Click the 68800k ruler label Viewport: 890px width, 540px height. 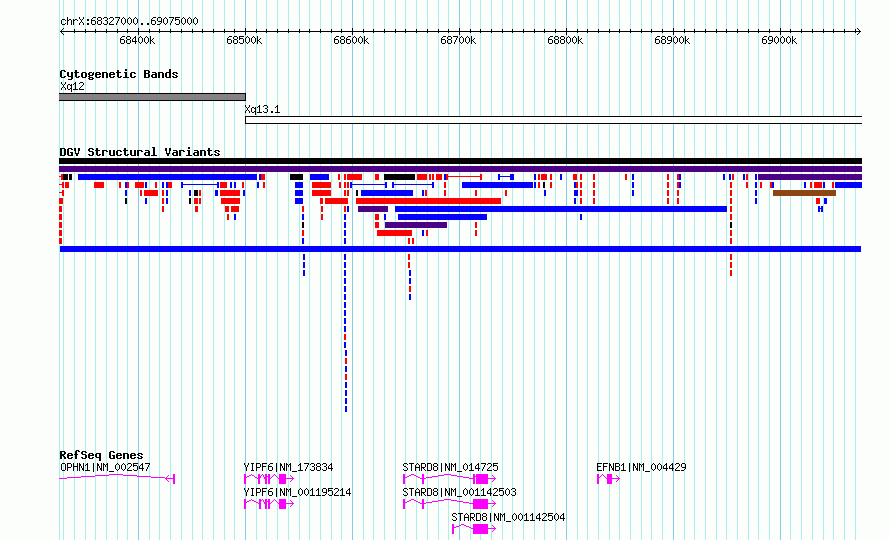tap(565, 41)
